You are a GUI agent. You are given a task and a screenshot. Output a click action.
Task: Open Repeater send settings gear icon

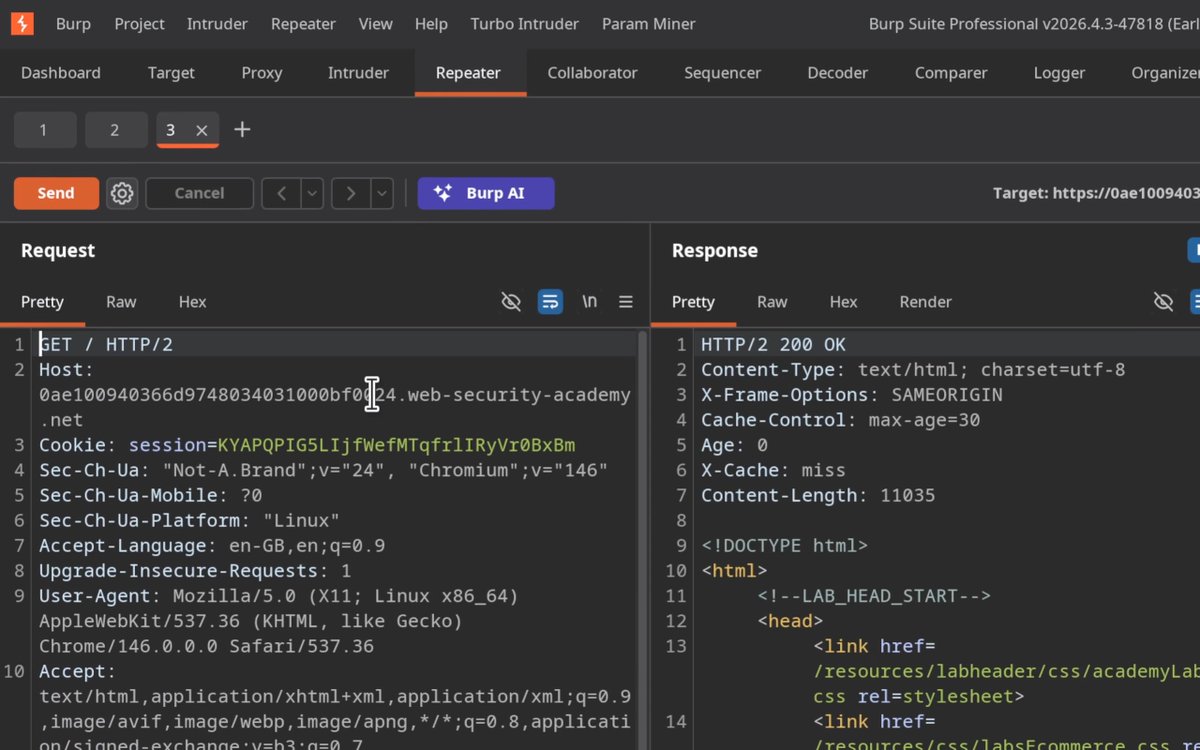pos(122,193)
